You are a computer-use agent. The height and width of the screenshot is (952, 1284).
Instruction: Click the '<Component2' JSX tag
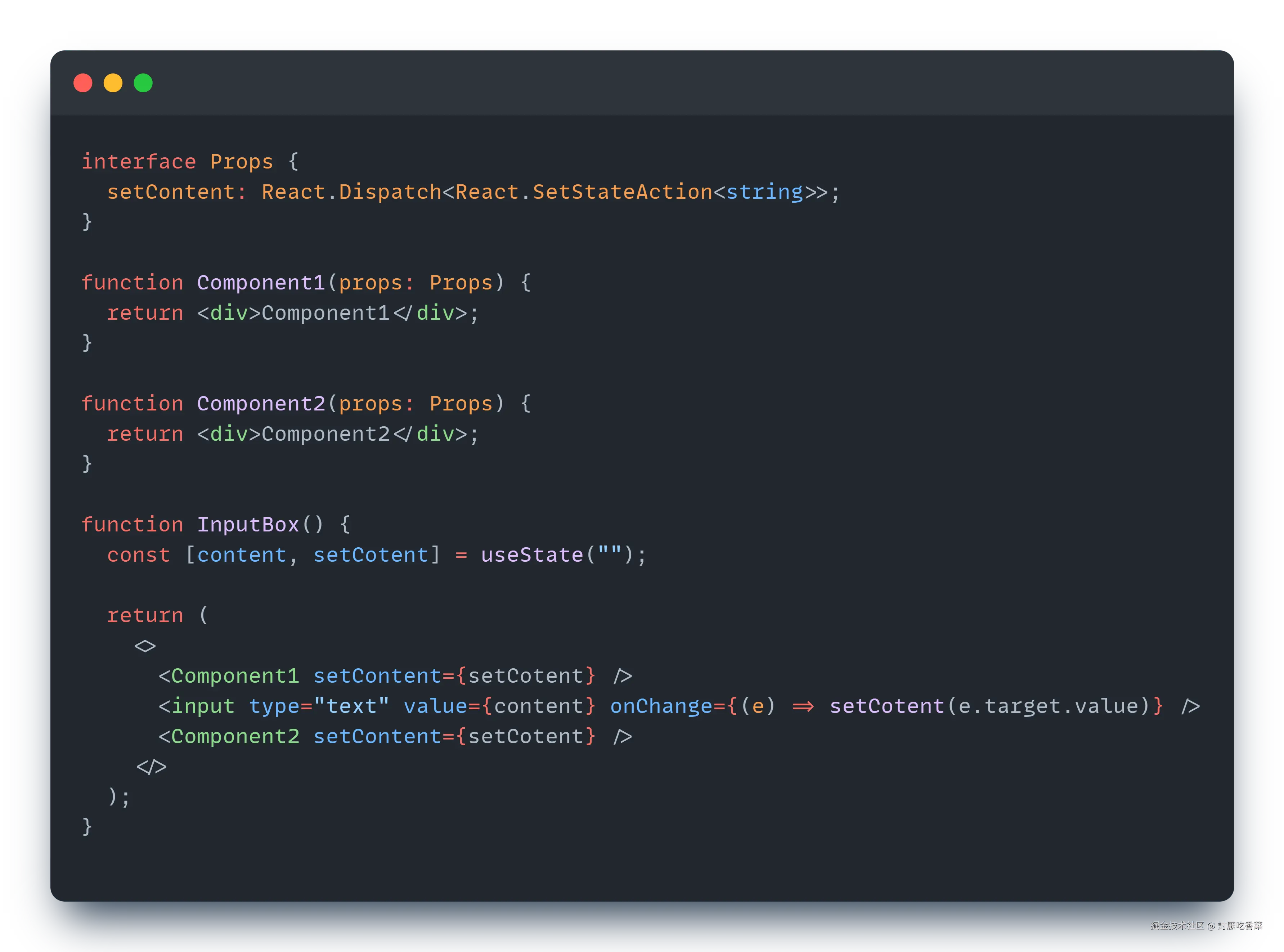(x=229, y=736)
